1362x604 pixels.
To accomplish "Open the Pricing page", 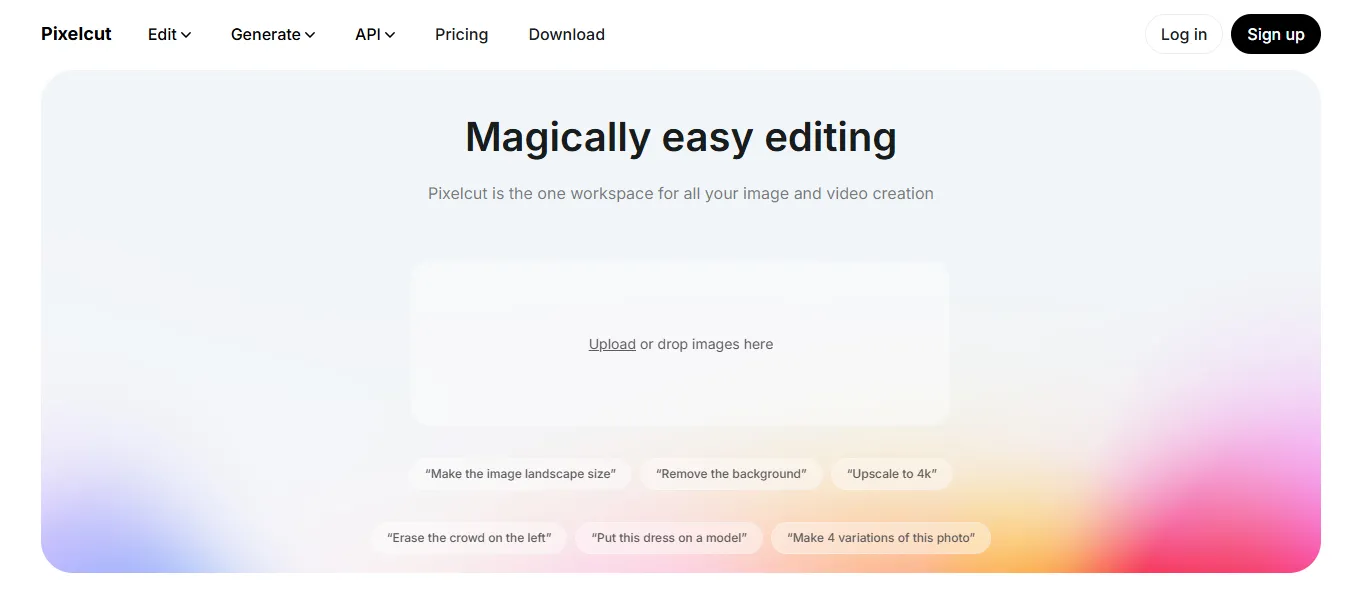I will click(462, 34).
